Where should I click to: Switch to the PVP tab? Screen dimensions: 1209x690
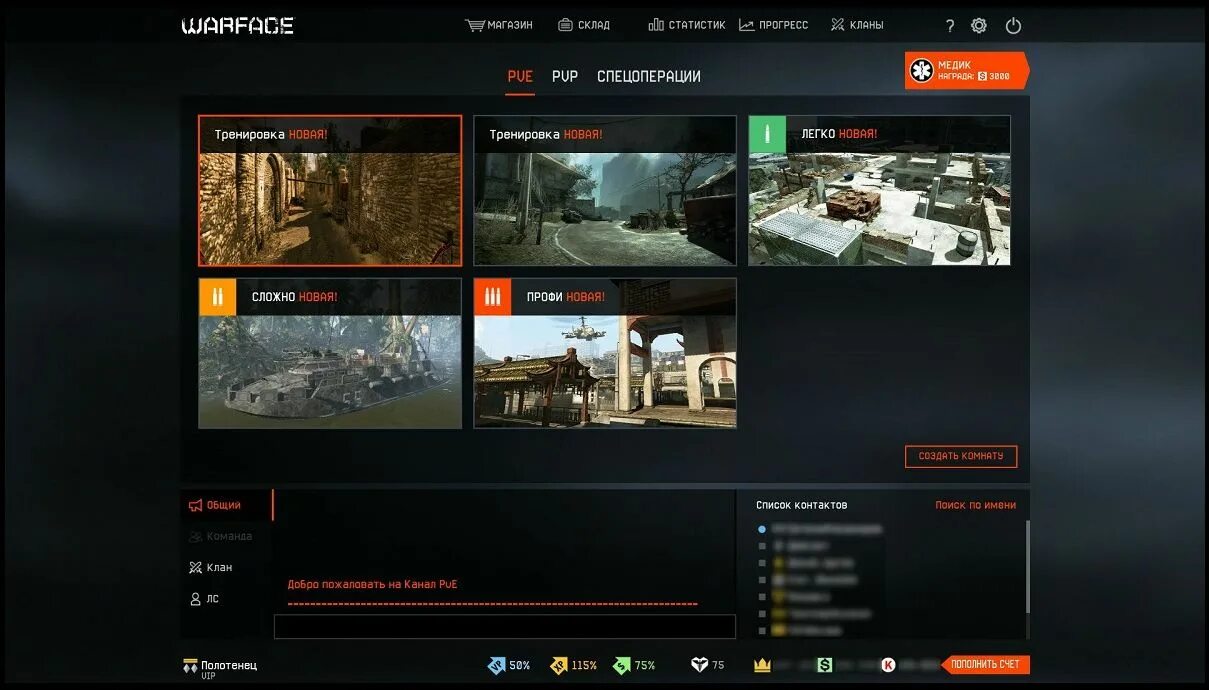[x=565, y=76]
